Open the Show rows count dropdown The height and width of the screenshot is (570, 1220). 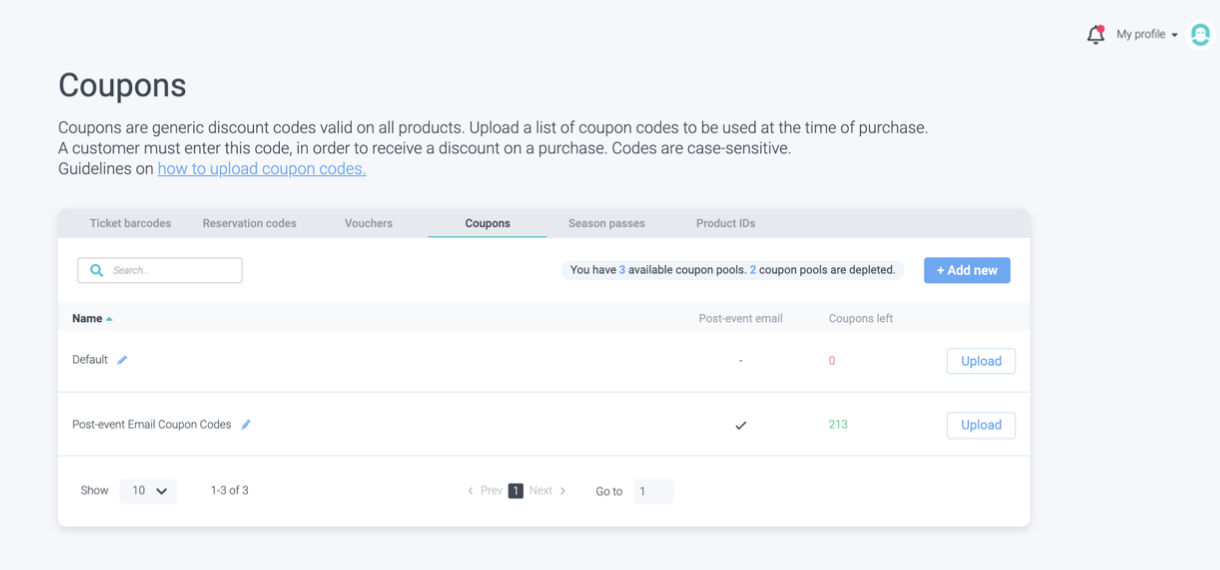coord(148,491)
